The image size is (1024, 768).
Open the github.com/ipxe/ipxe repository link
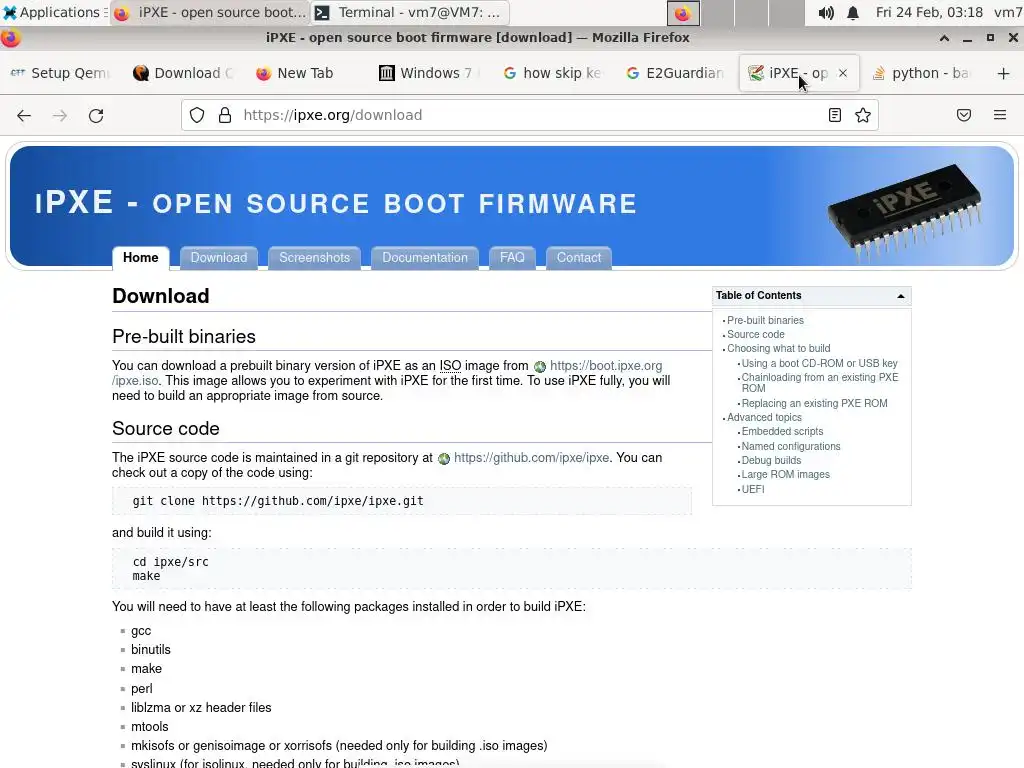point(531,458)
